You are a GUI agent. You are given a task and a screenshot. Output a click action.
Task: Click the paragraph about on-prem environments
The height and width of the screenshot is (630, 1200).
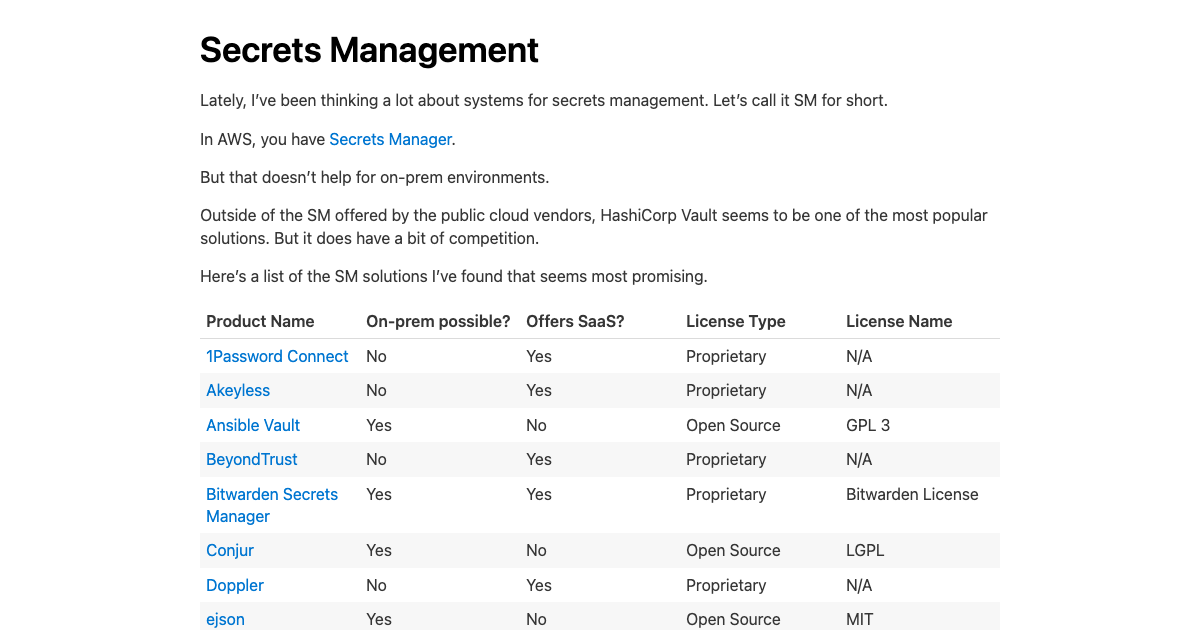(375, 177)
